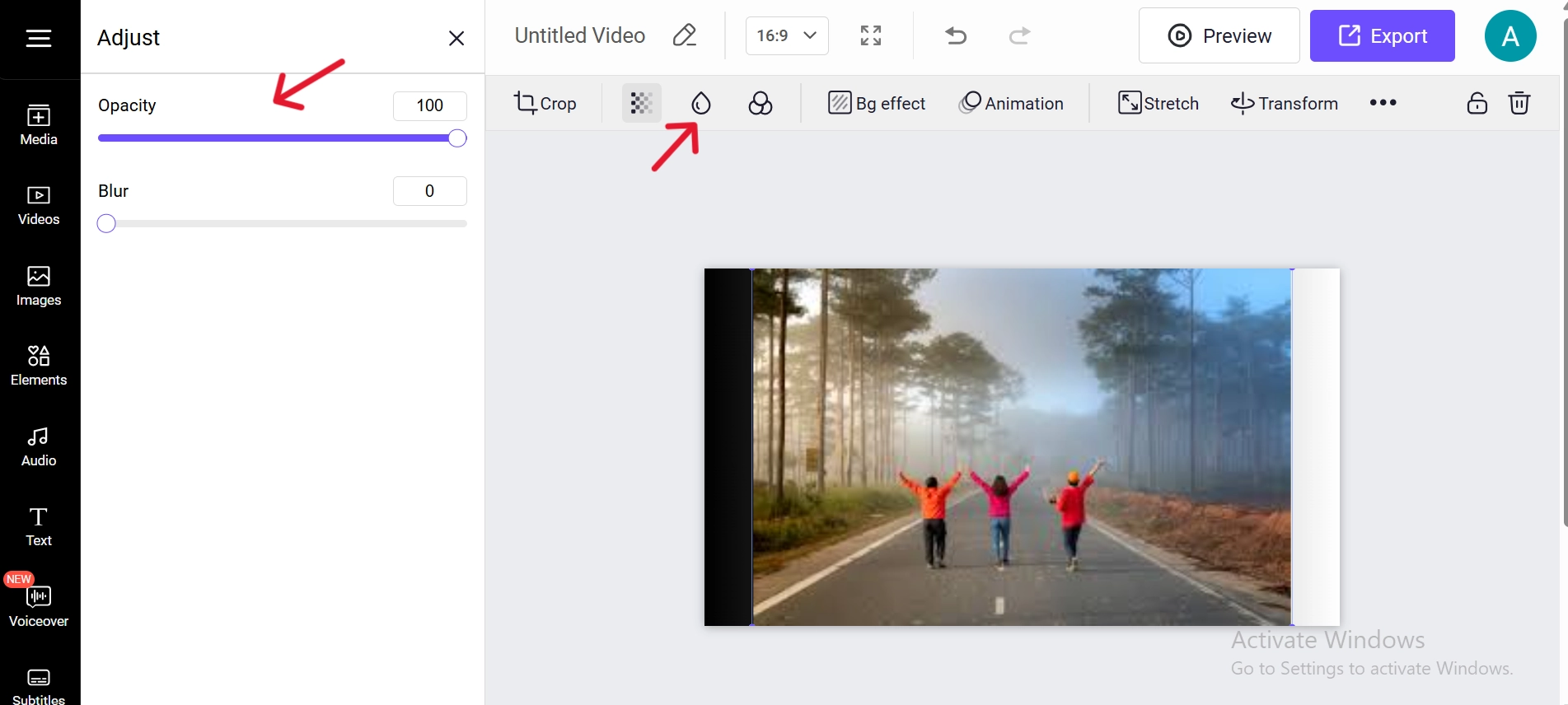Delete the selected element with the trash icon
This screenshot has width=1568, height=705.
click(1519, 103)
